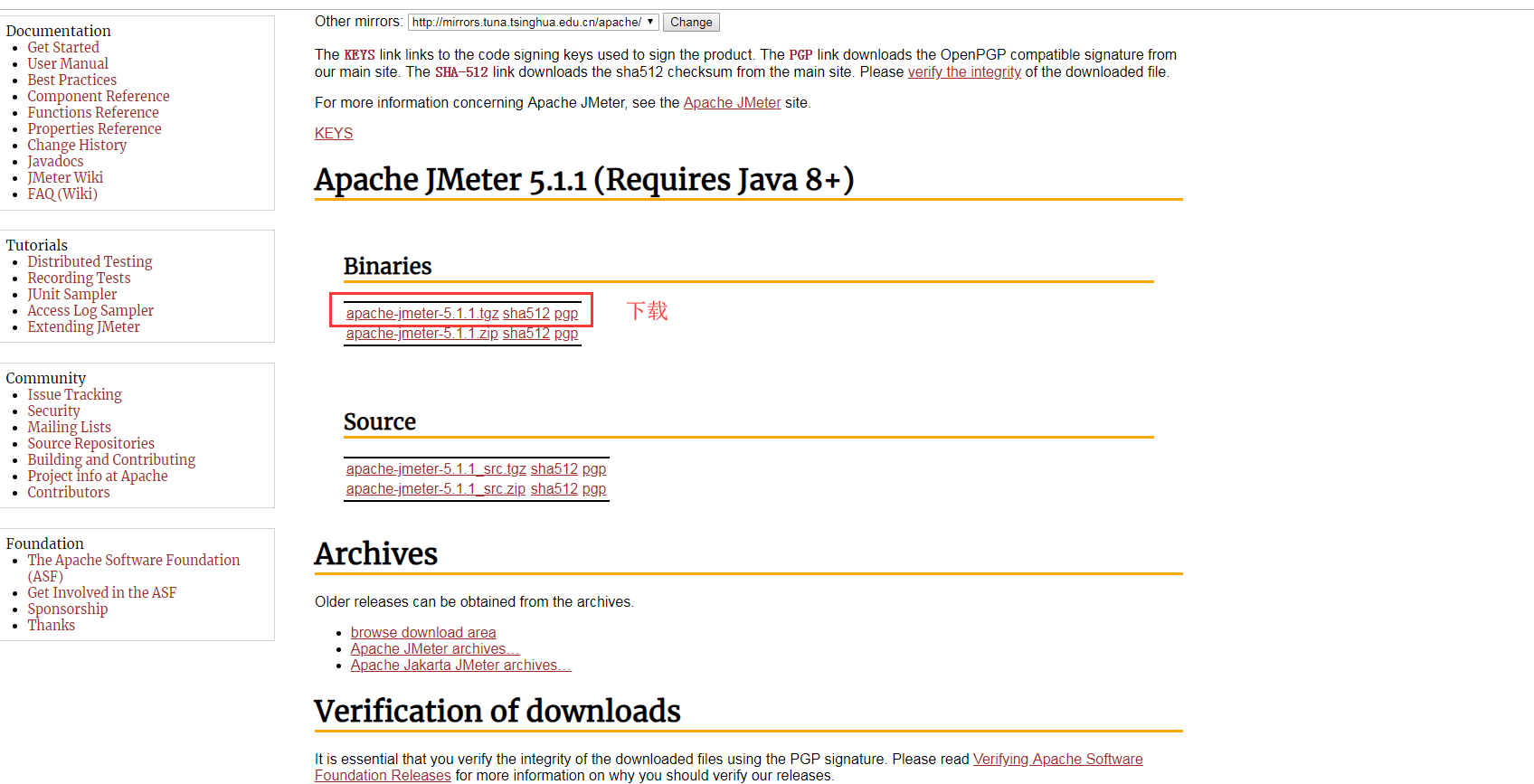The width and height of the screenshot is (1534, 784).
Task: Download apache-jmeter-5.1.1.tgz binary
Action: coord(422,313)
